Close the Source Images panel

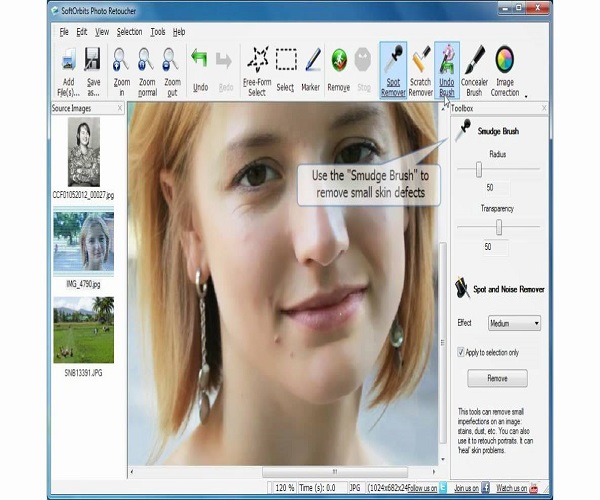(120, 108)
